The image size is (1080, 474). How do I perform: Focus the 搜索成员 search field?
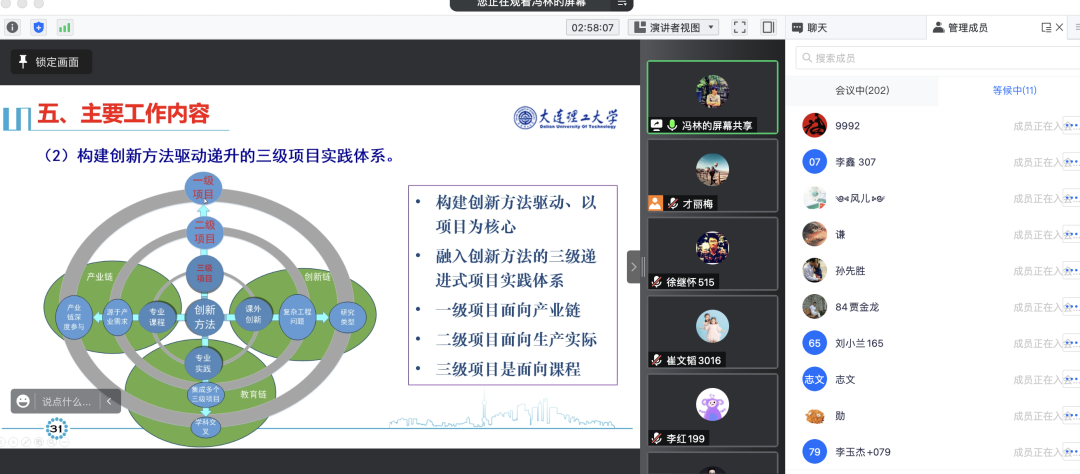(x=937, y=58)
